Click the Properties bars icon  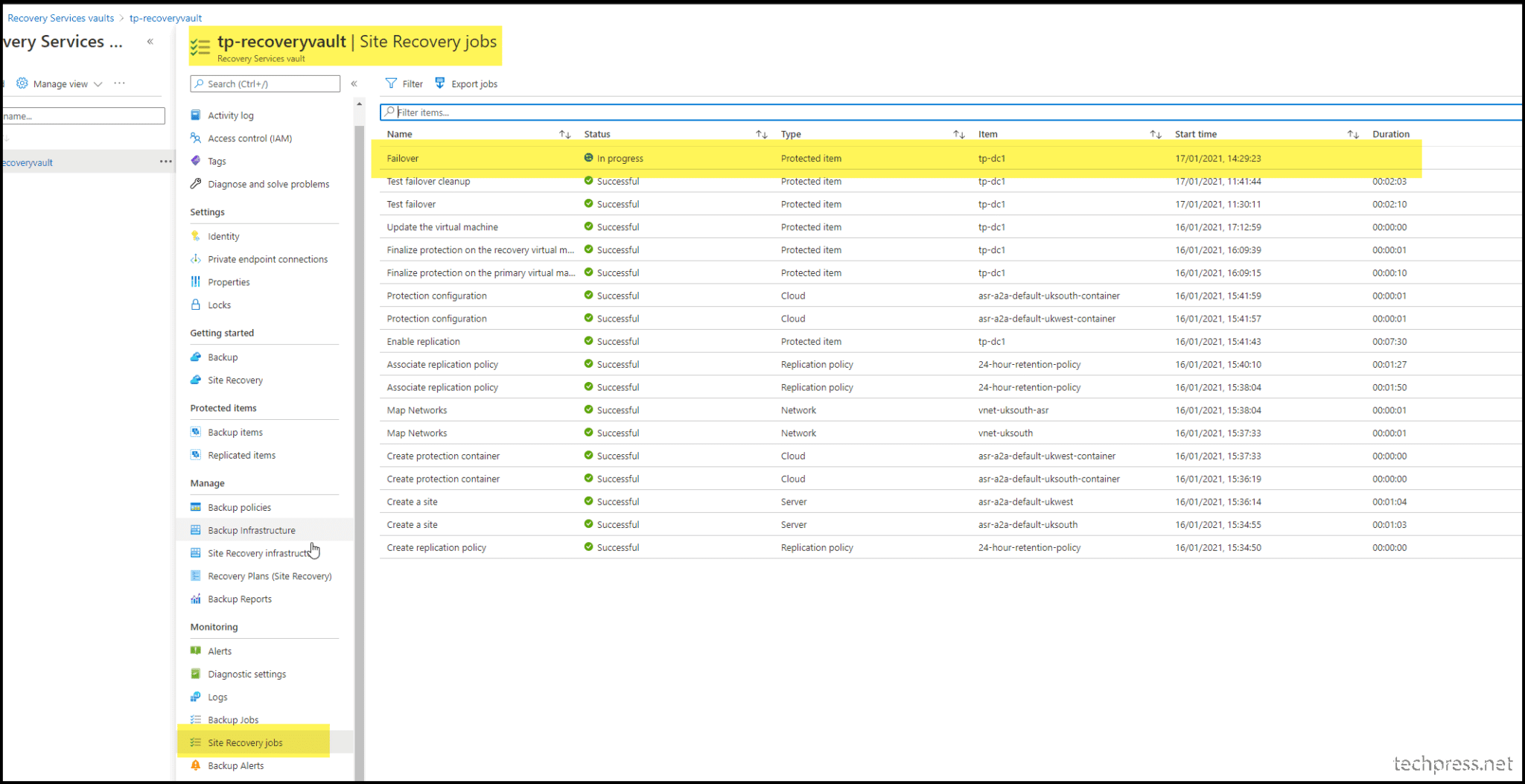coord(196,281)
